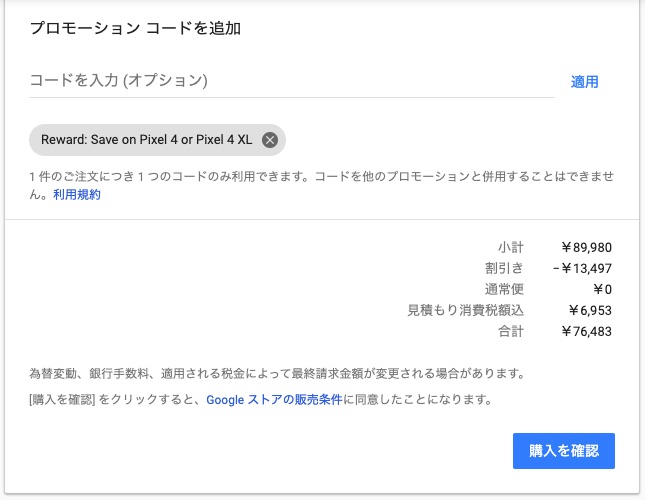
Task: Click the 為替変動 exchange rate disclaimer text
Action: [276, 375]
